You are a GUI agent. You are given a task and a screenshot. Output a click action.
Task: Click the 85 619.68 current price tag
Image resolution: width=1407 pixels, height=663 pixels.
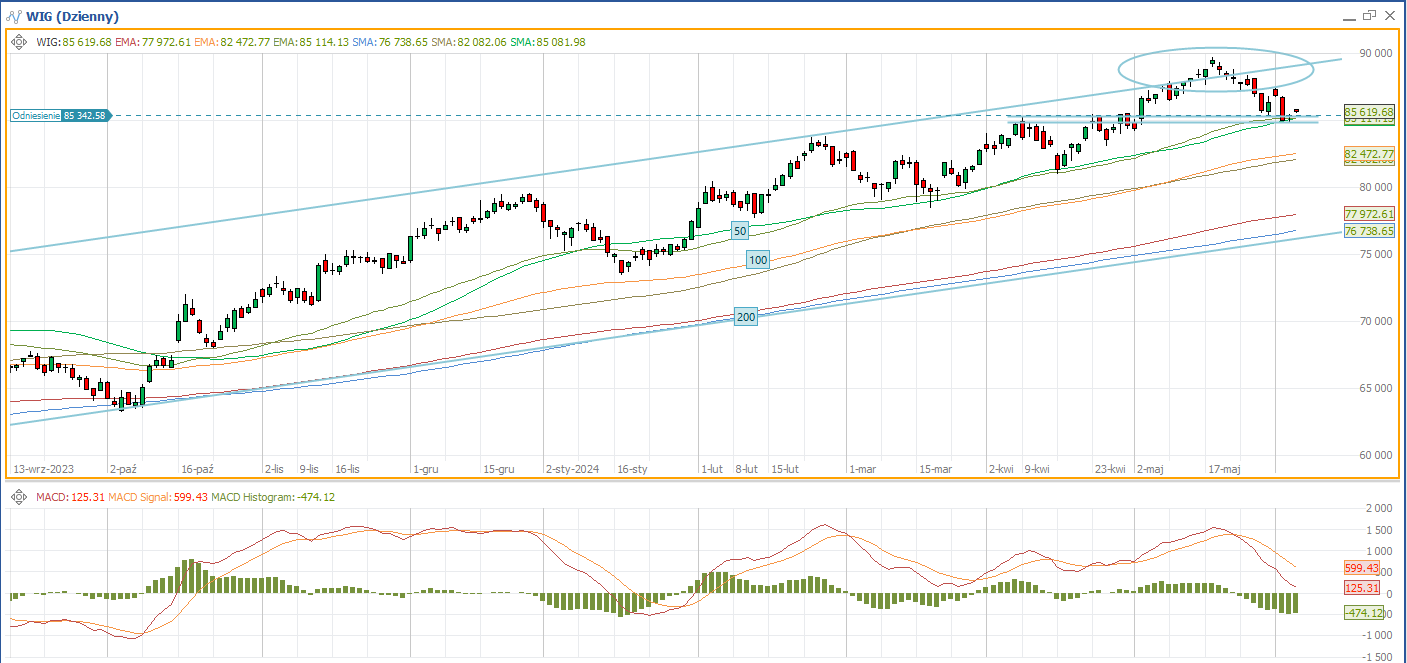pos(1369,112)
